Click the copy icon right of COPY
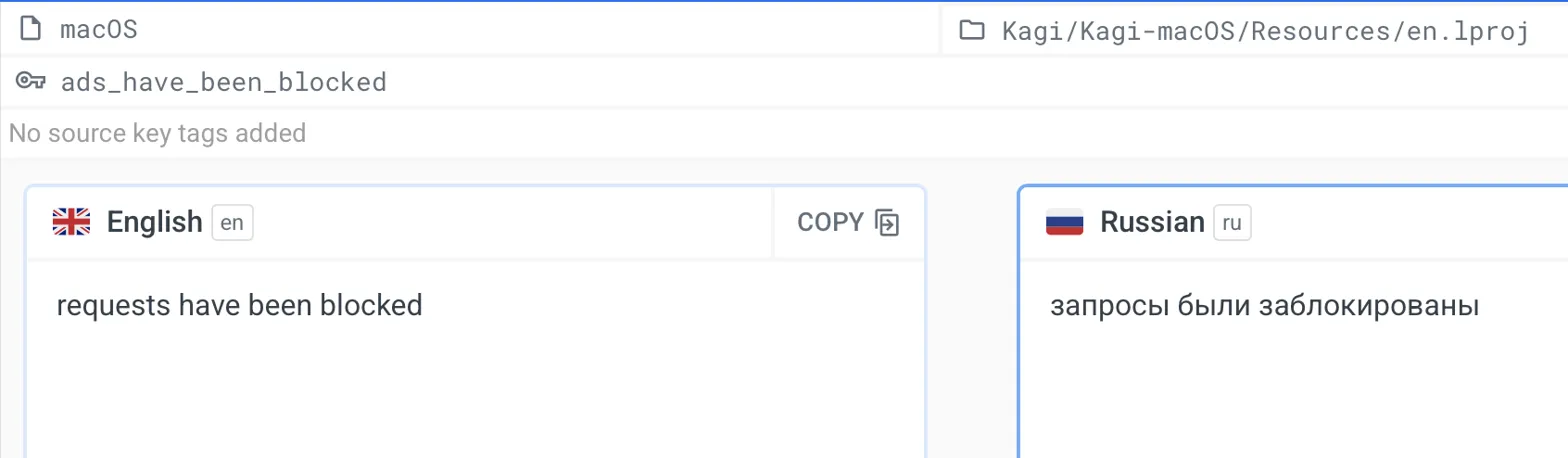 887,222
